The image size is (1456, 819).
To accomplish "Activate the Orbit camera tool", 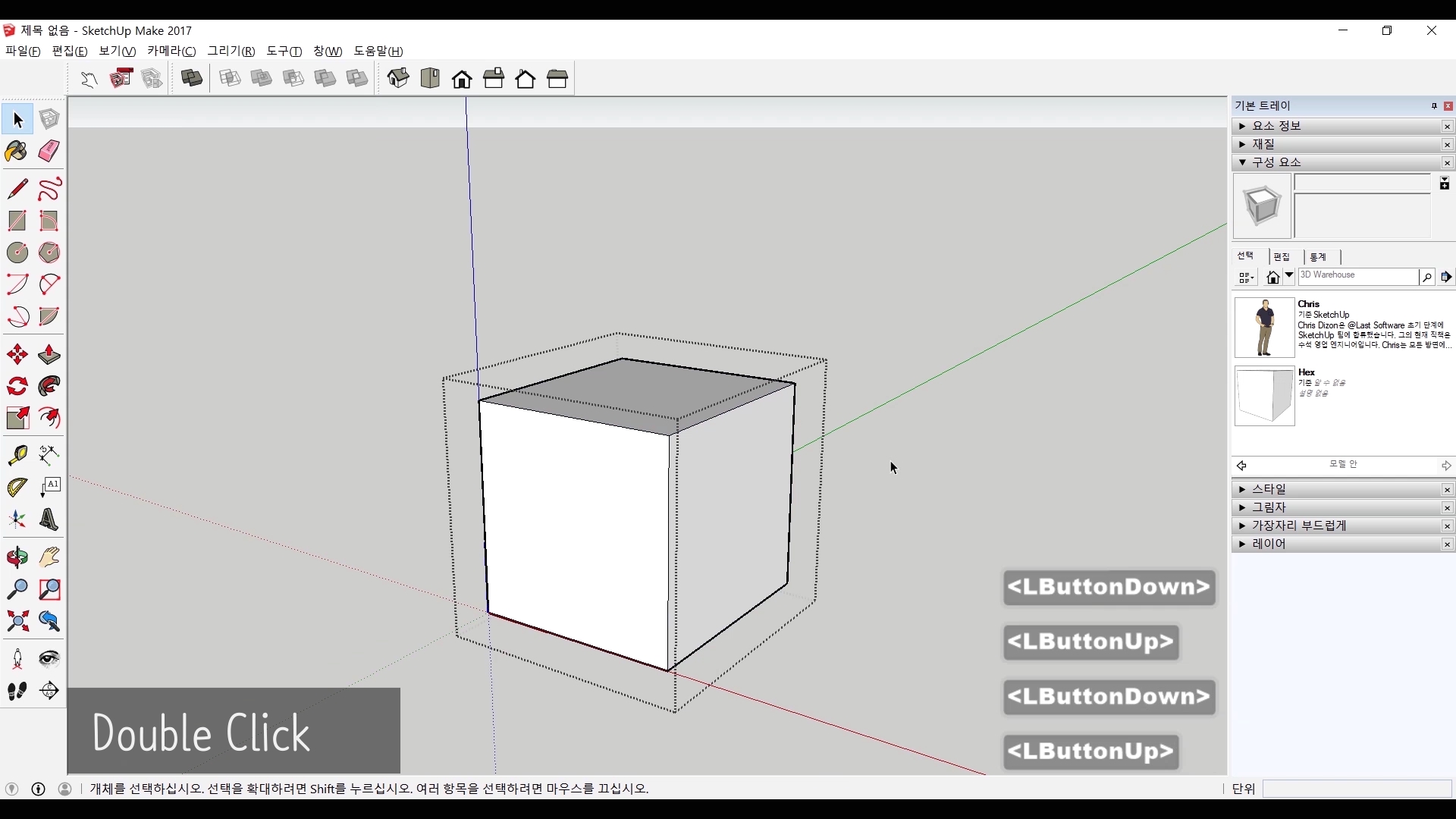I will [x=17, y=558].
